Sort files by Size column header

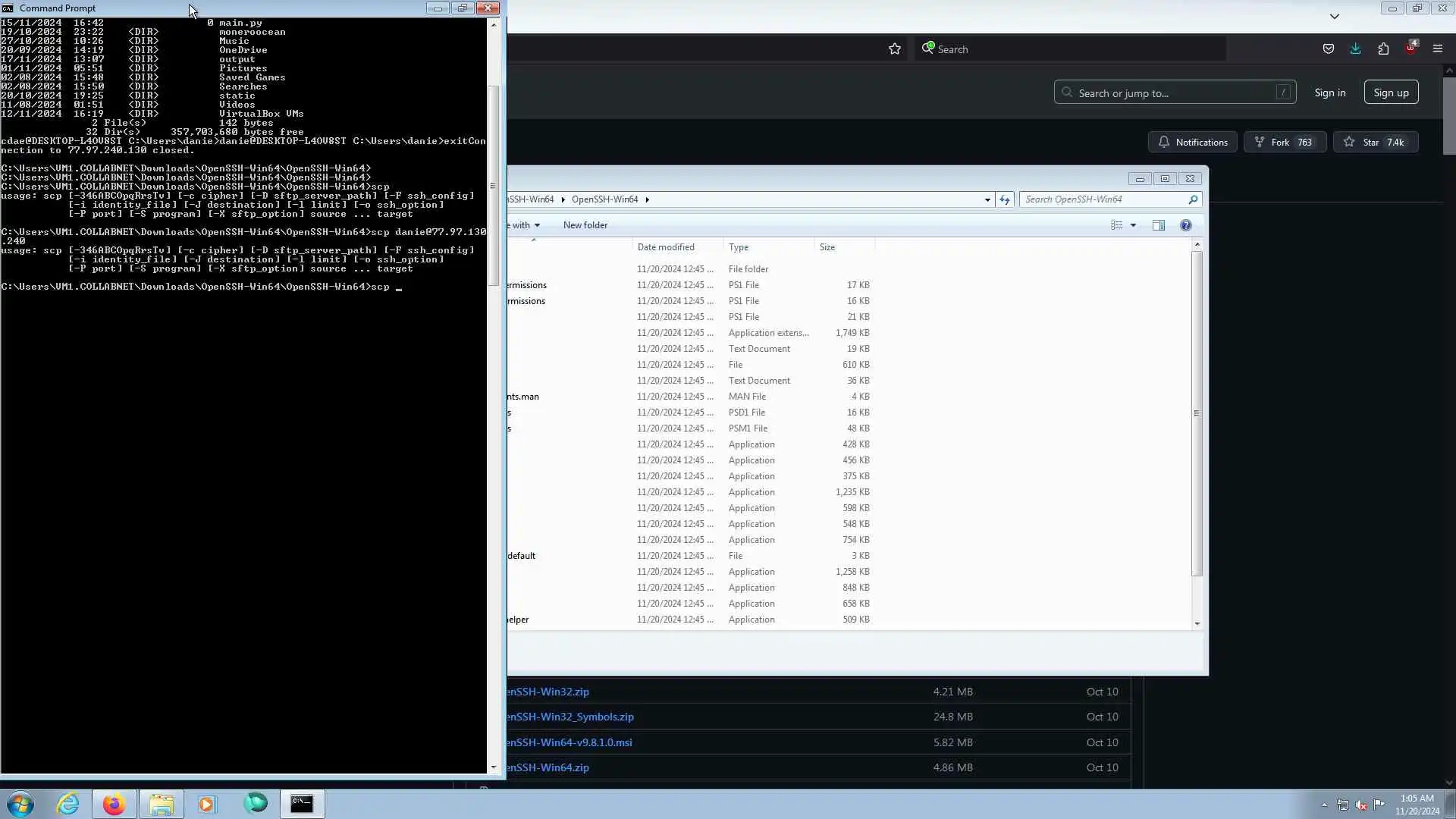827,247
